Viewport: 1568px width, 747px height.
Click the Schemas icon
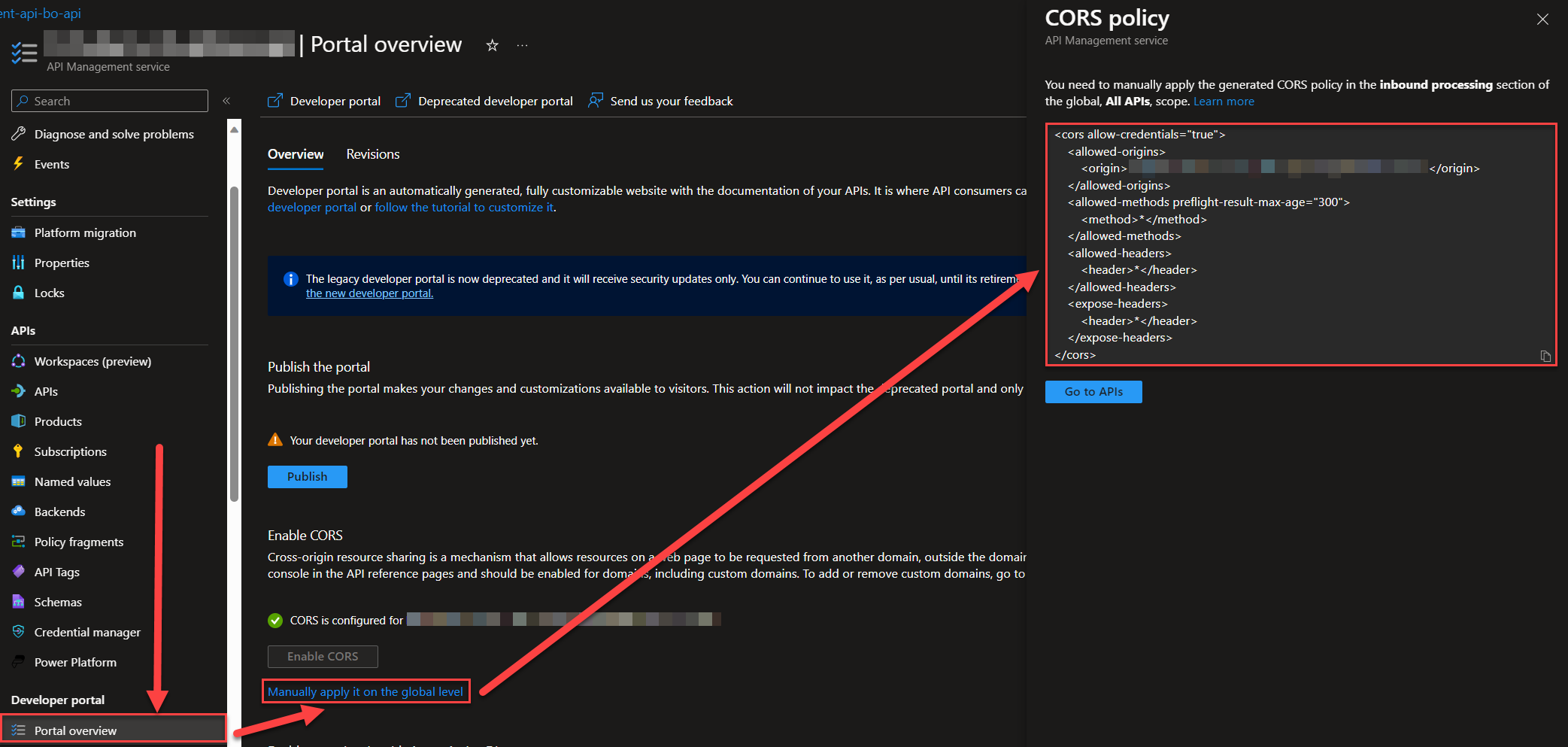tap(19, 602)
